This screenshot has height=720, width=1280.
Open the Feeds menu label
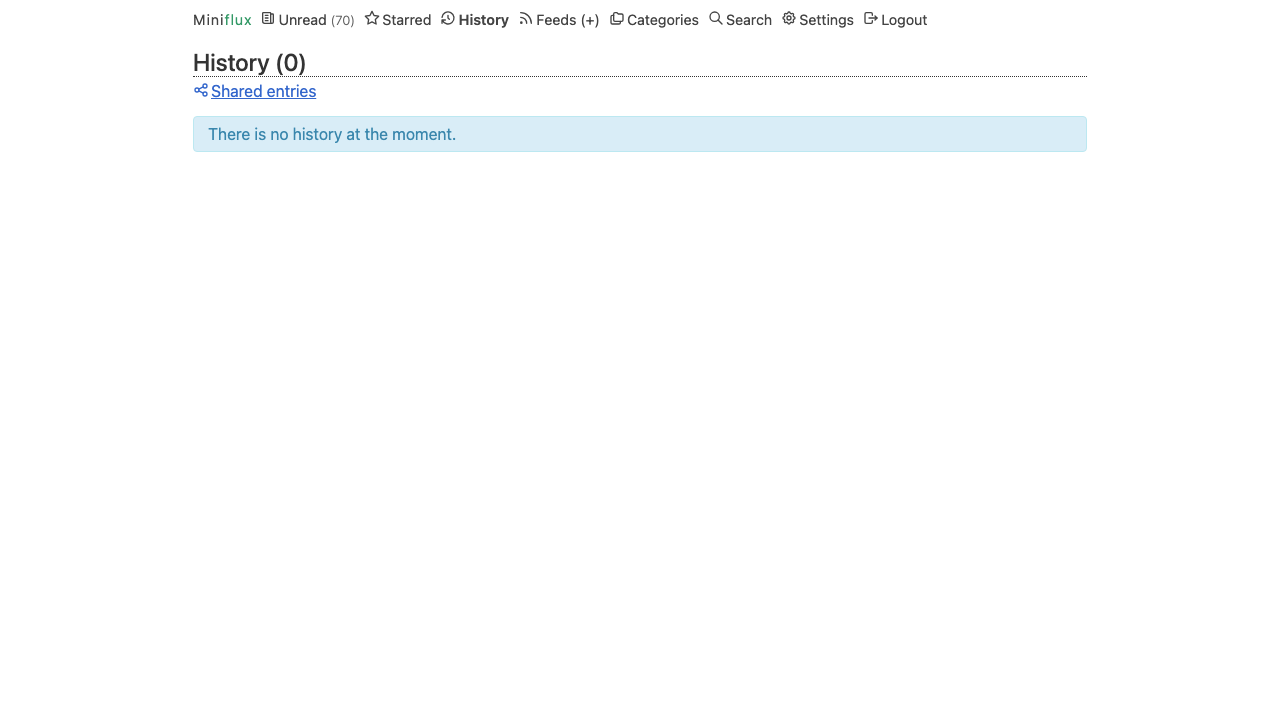[x=556, y=20]
